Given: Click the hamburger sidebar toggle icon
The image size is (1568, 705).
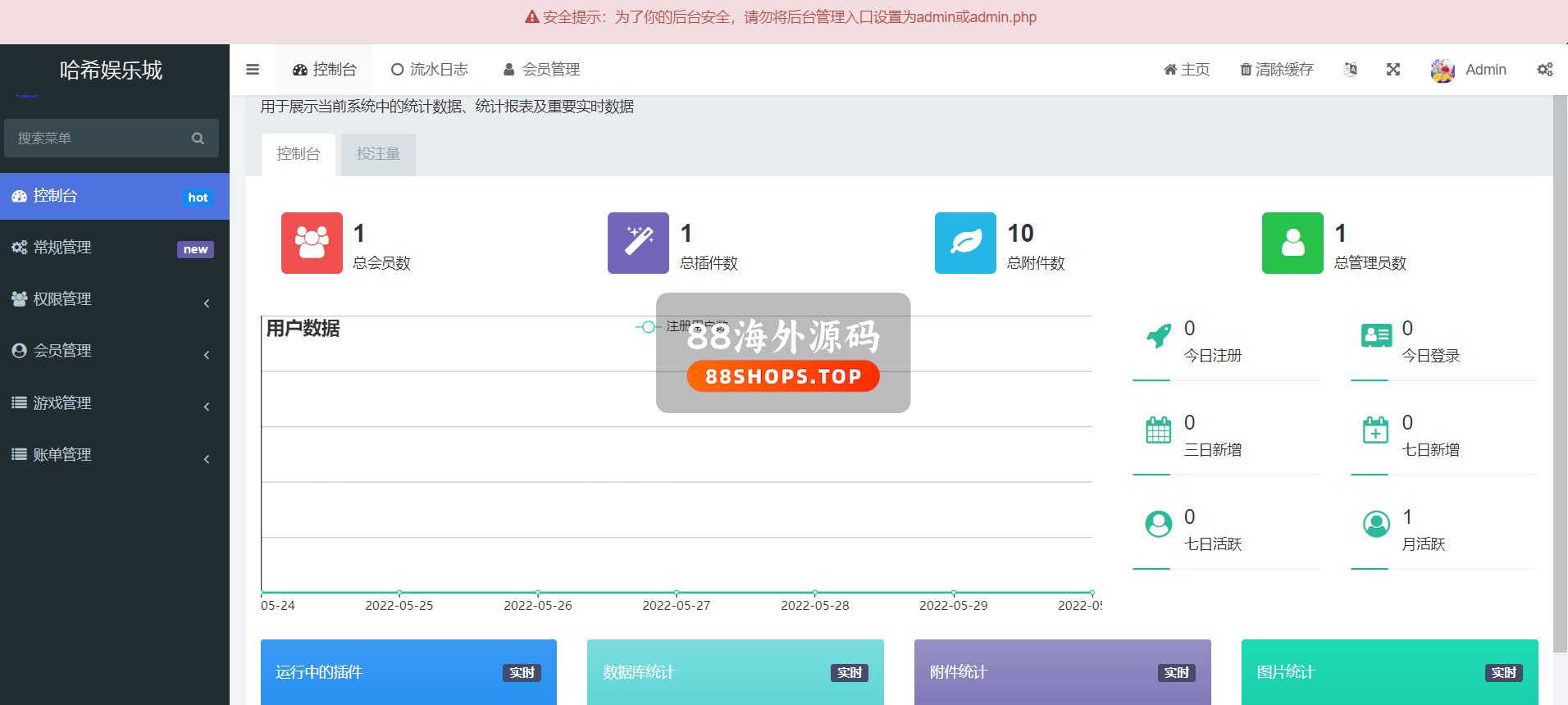Looking at the screenshot, I should point(253,70).
